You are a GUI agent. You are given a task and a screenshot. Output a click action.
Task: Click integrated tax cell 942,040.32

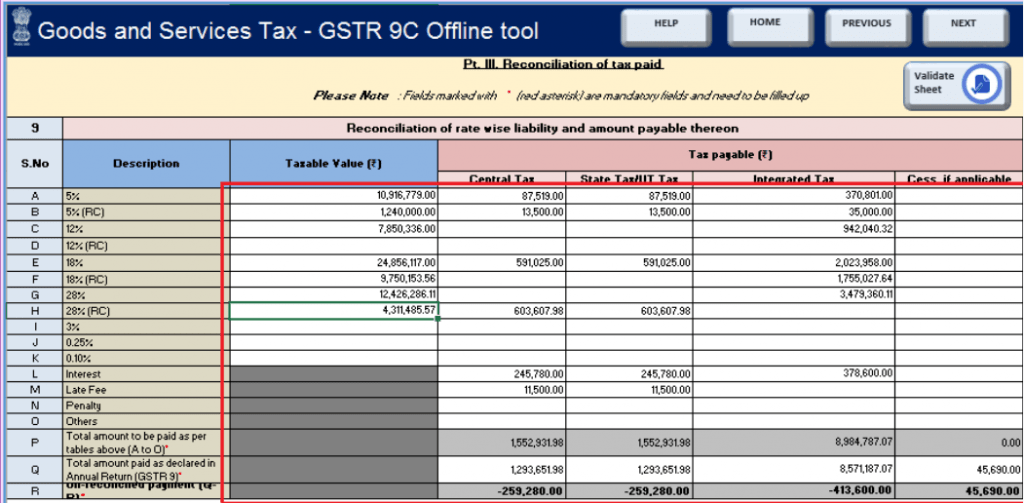tap(793, 228)
